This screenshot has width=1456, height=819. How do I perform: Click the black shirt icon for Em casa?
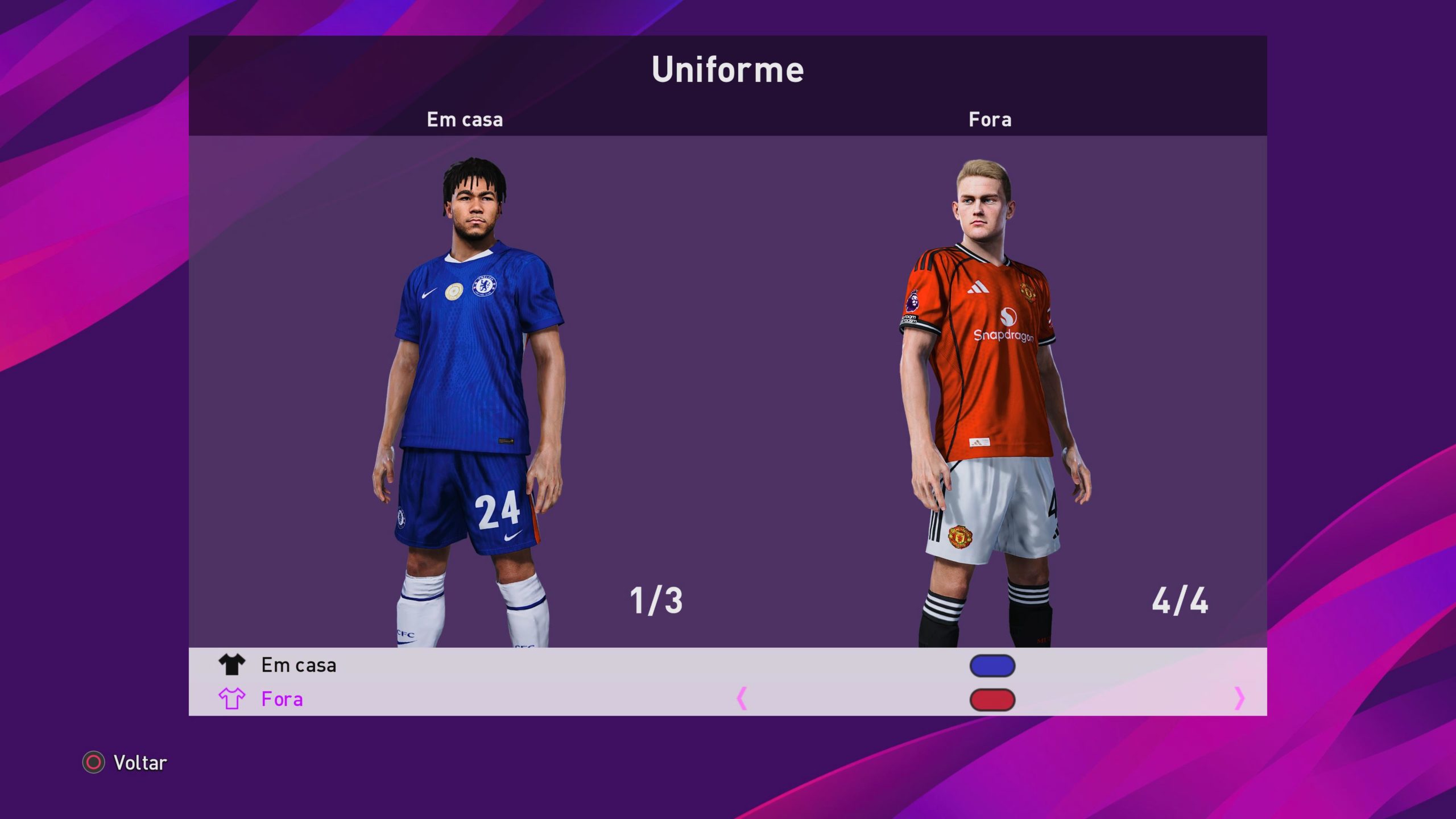[x=231, y=664]
